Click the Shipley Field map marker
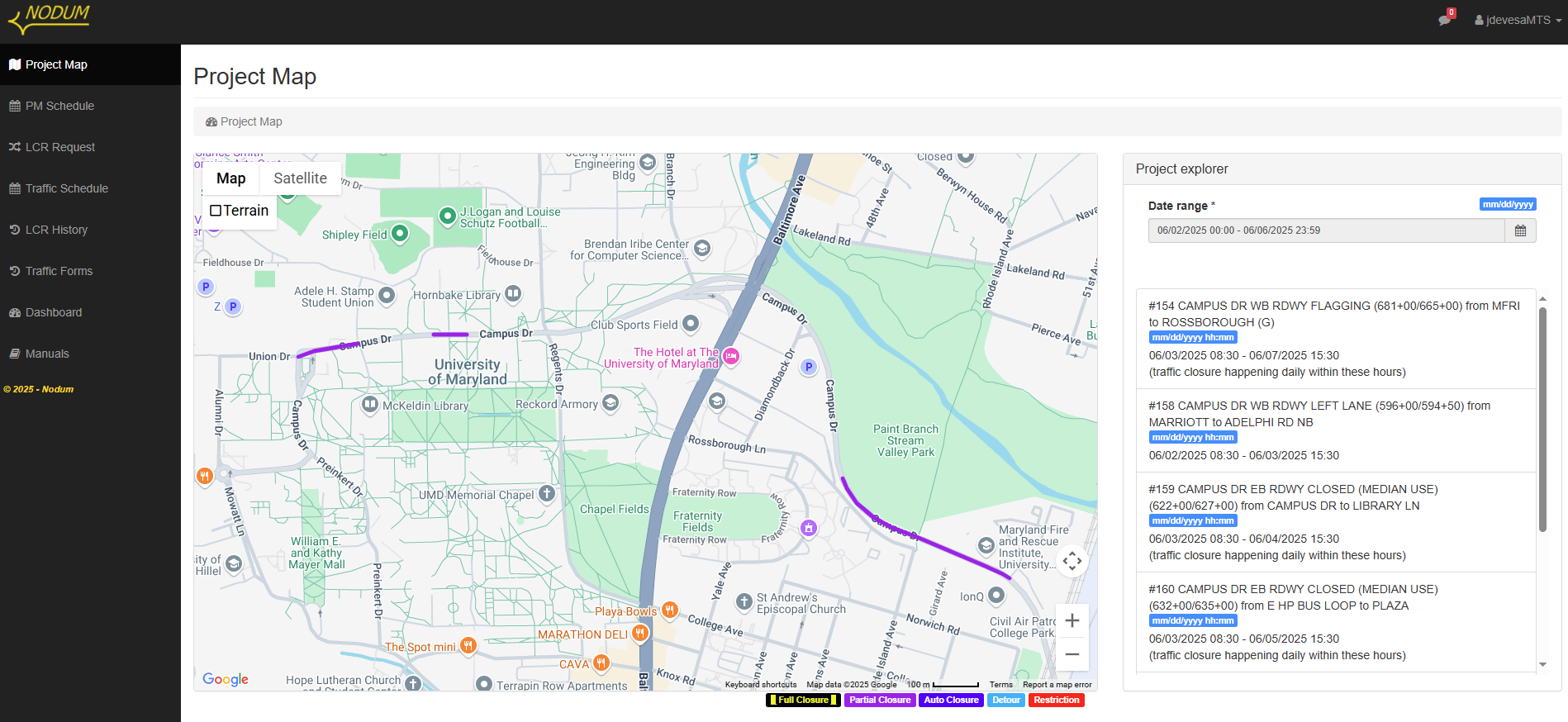1568x722 pixels. (x=400, y=233)
